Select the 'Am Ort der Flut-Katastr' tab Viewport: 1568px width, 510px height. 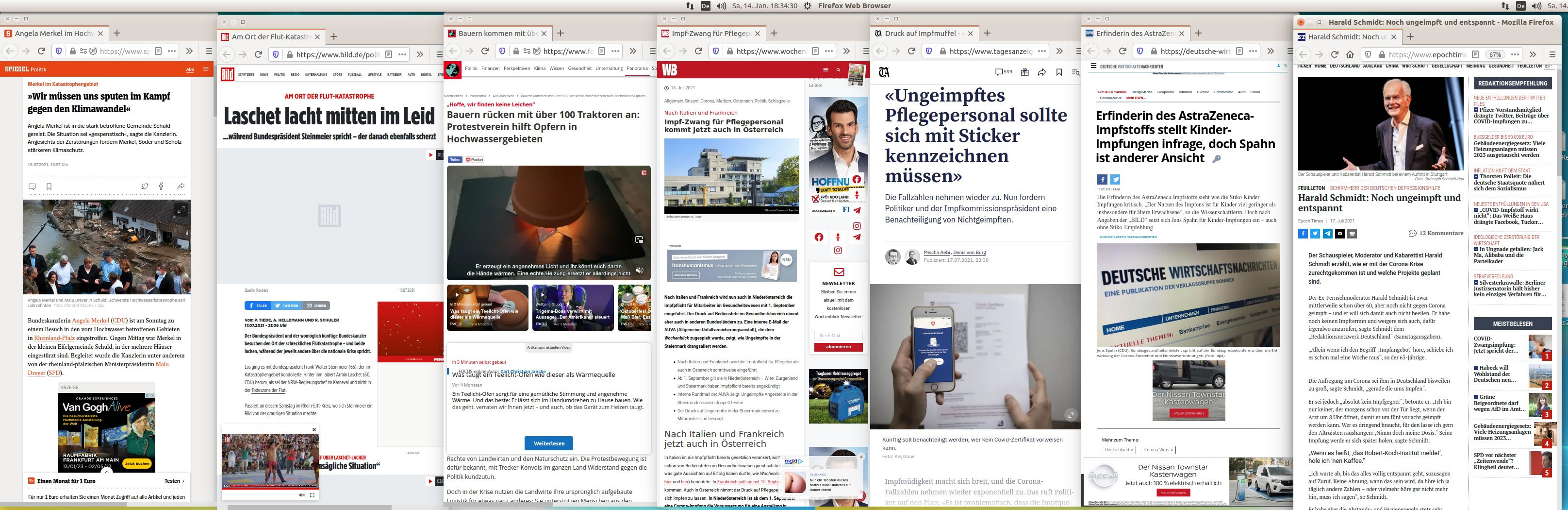click(x=272, y=36)
